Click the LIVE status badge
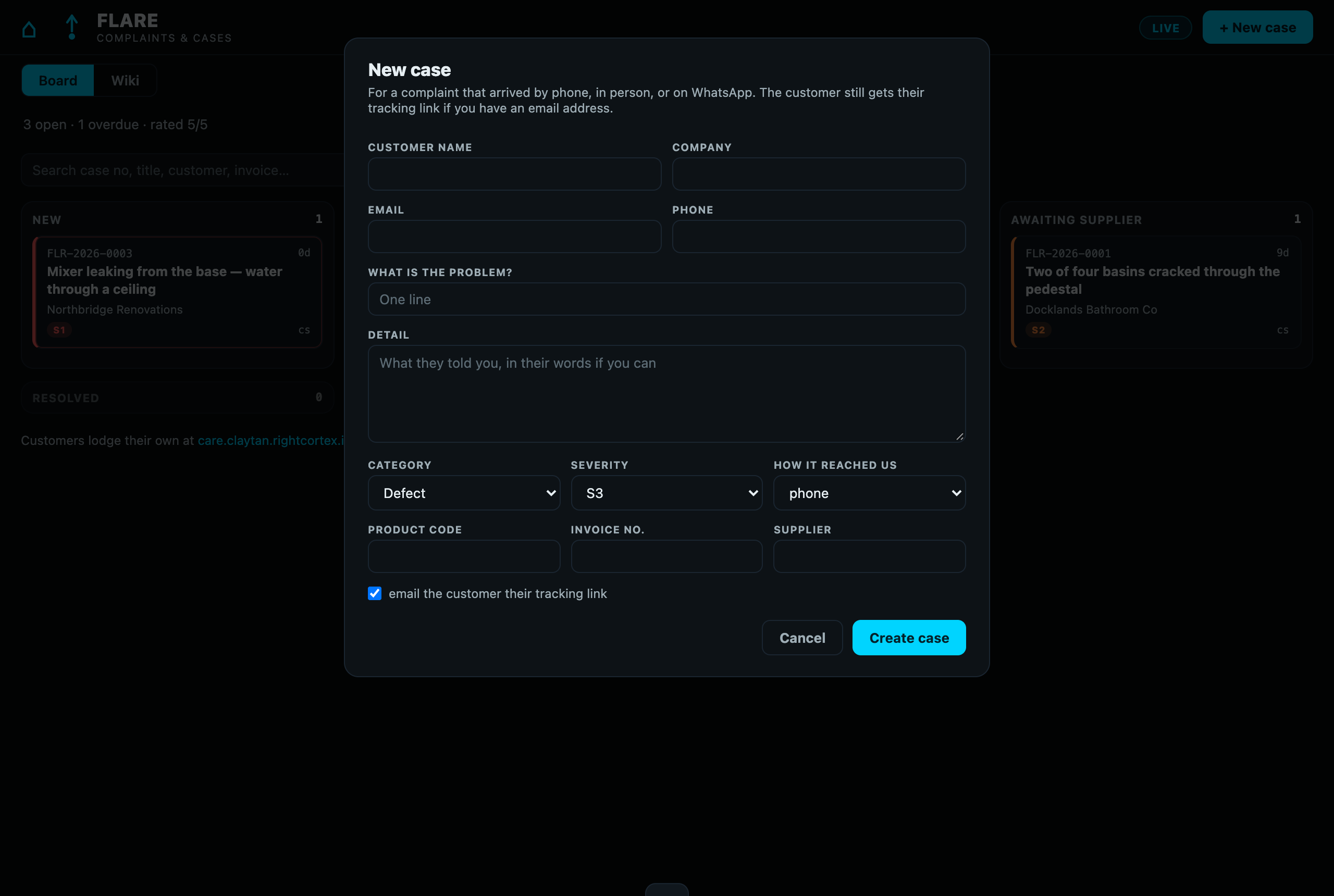This screenshot has width=1334, height=896. [x=1165, y=28]
